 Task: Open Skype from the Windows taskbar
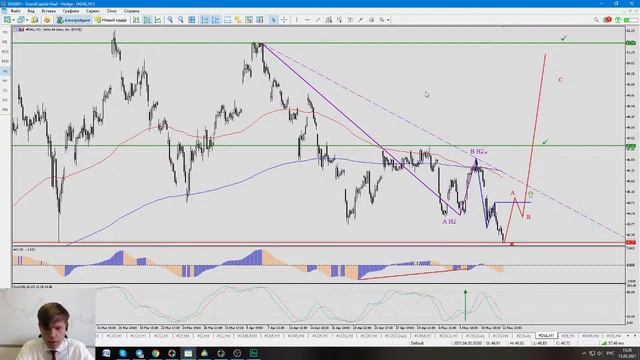(123, 353)
